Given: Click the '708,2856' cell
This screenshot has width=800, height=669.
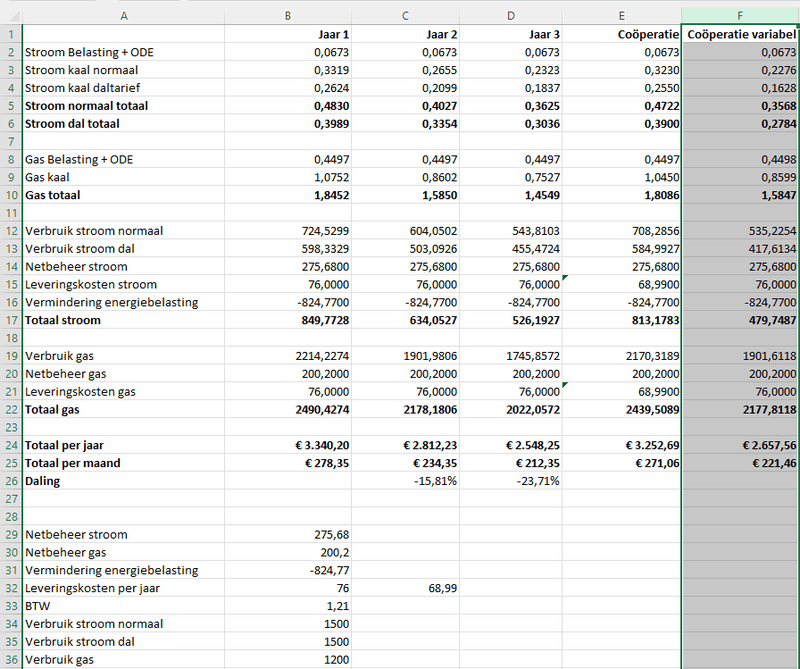Looking at the screenshot, I should [621, 231].
